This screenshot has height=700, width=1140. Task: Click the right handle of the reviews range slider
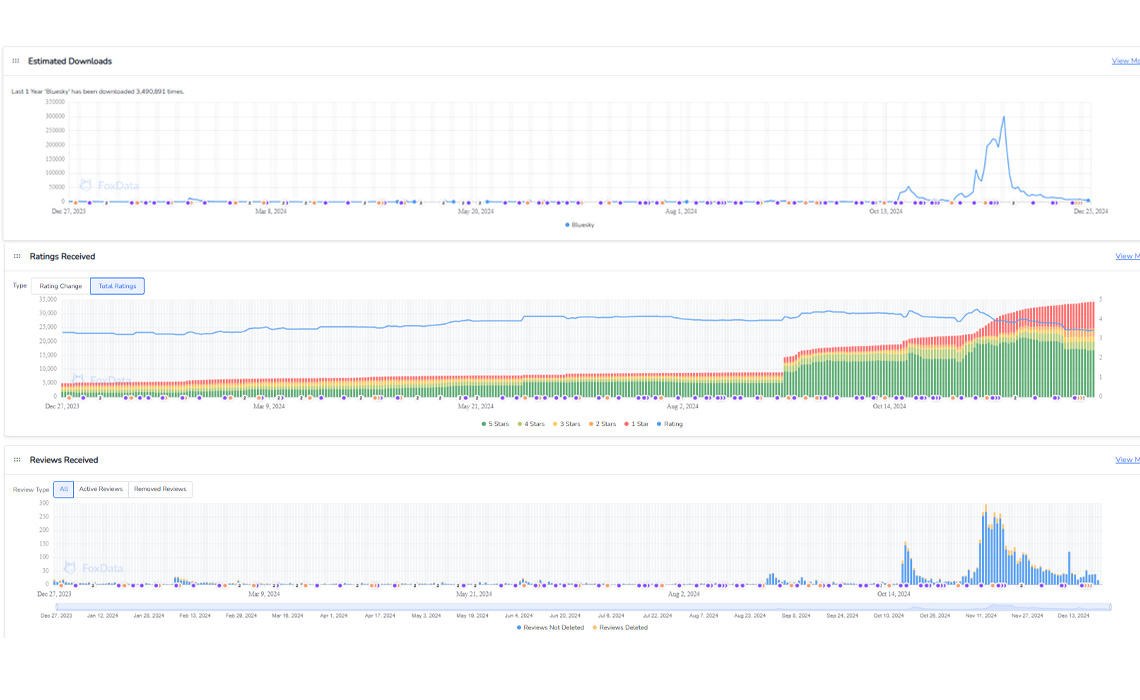point(1111,607)
